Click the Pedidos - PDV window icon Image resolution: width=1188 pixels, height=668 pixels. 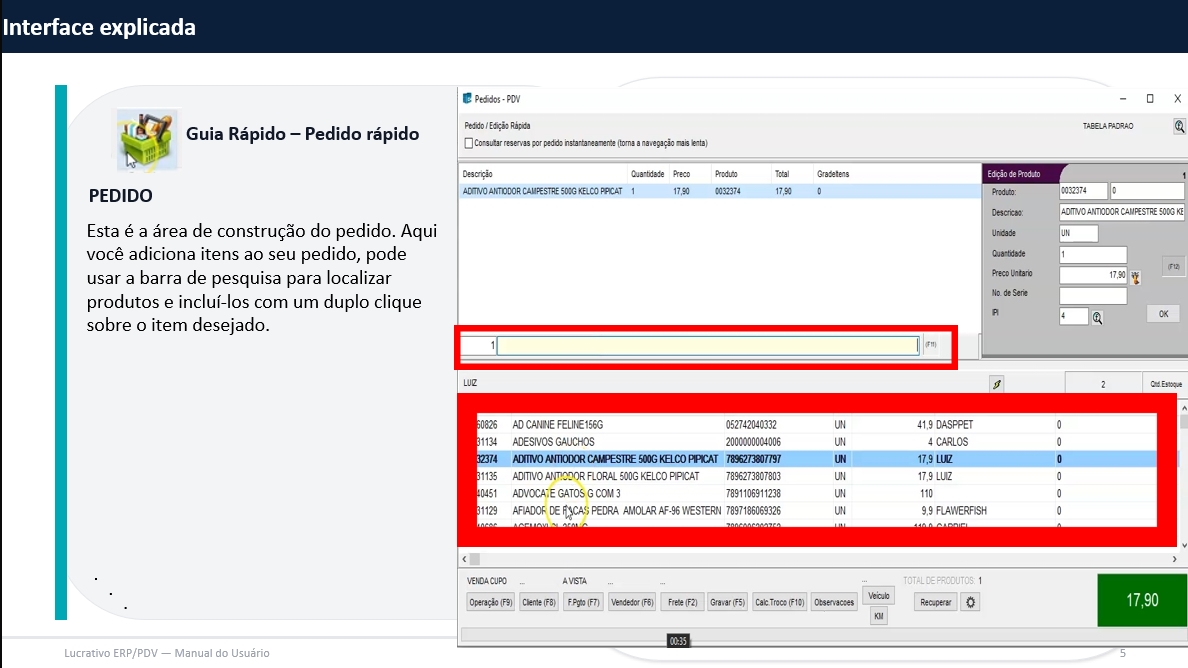(x=466, y=99)
